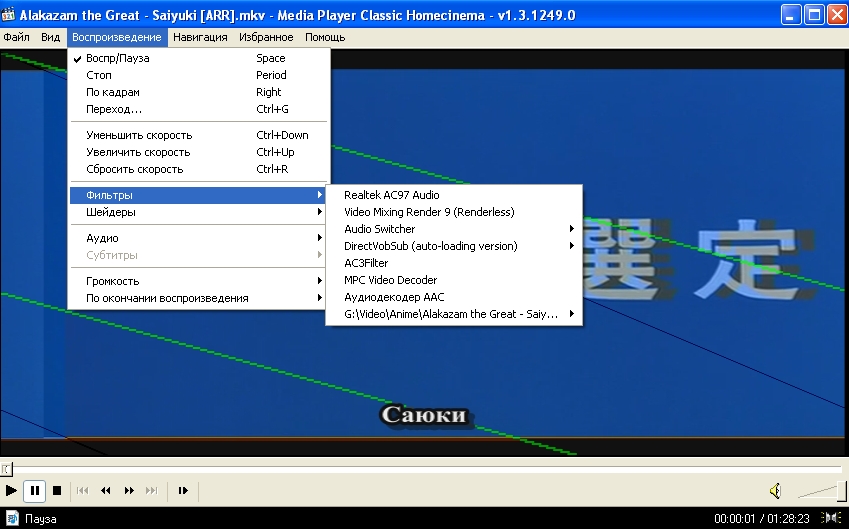849x530 pixels.
Task: Click the Stop button in the toolbar
Action: tap(57, 490)
